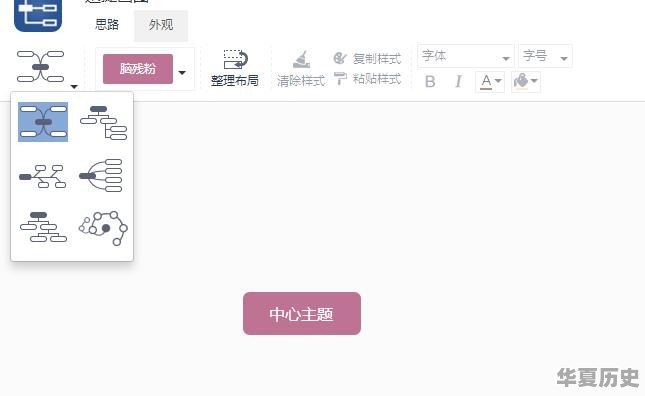Select the 中心主题 central topic node
645x396 pixels.
[x=302, y=313]
